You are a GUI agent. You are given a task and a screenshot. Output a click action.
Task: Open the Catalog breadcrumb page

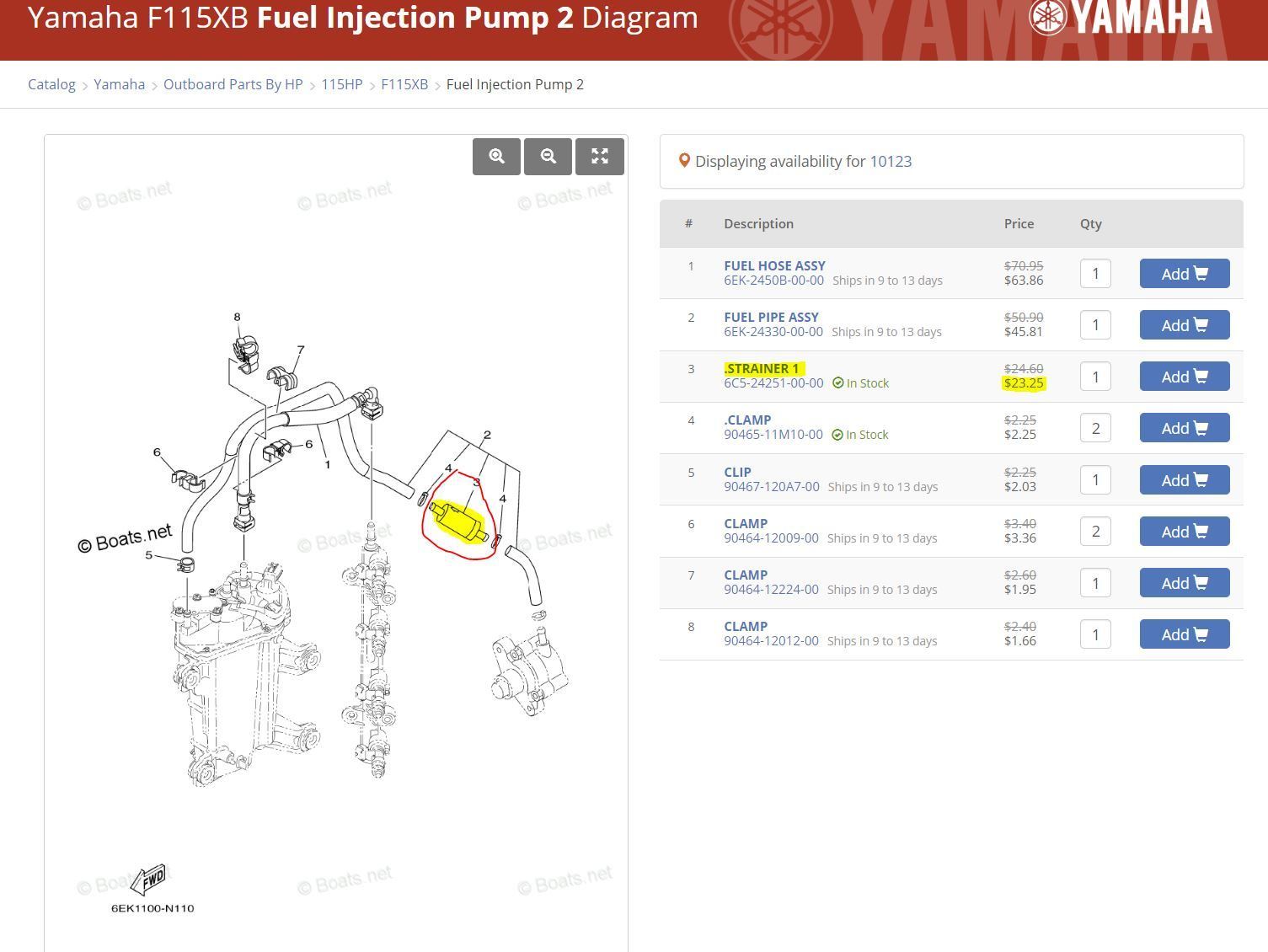(51, 84)
